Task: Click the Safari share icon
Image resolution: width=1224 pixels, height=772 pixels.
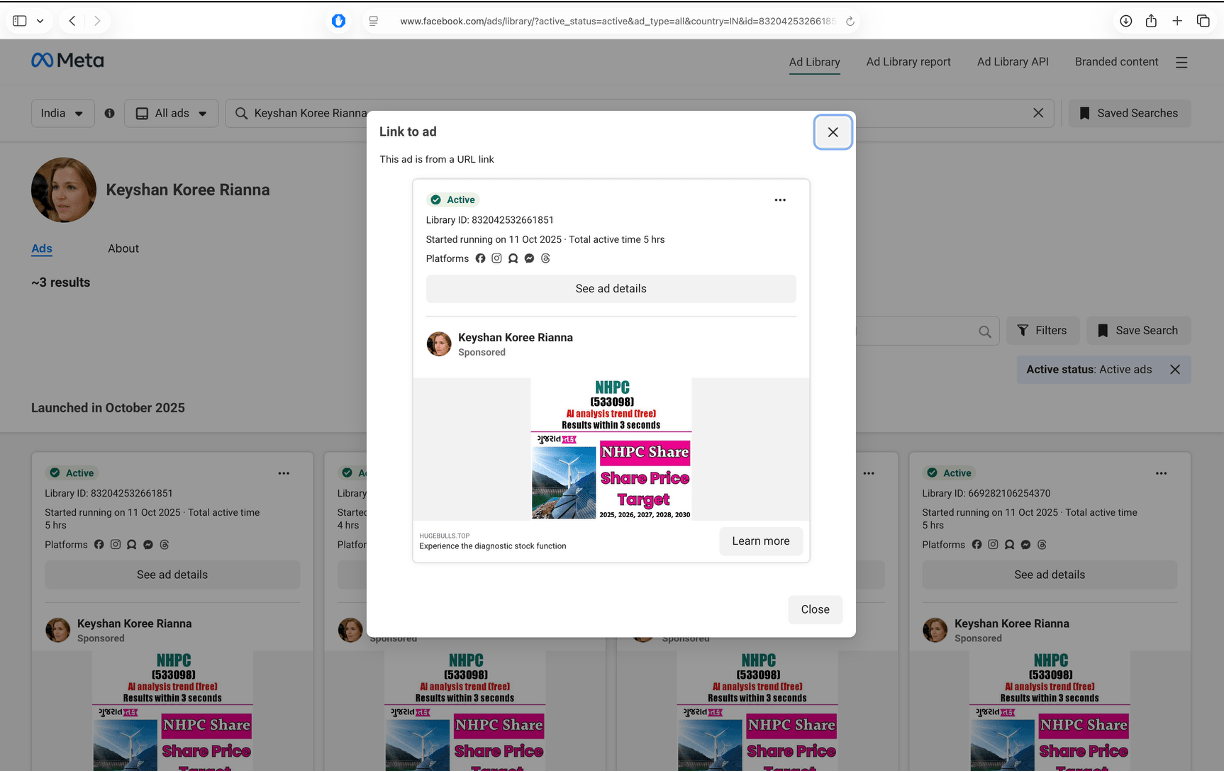Action: 1151,21
